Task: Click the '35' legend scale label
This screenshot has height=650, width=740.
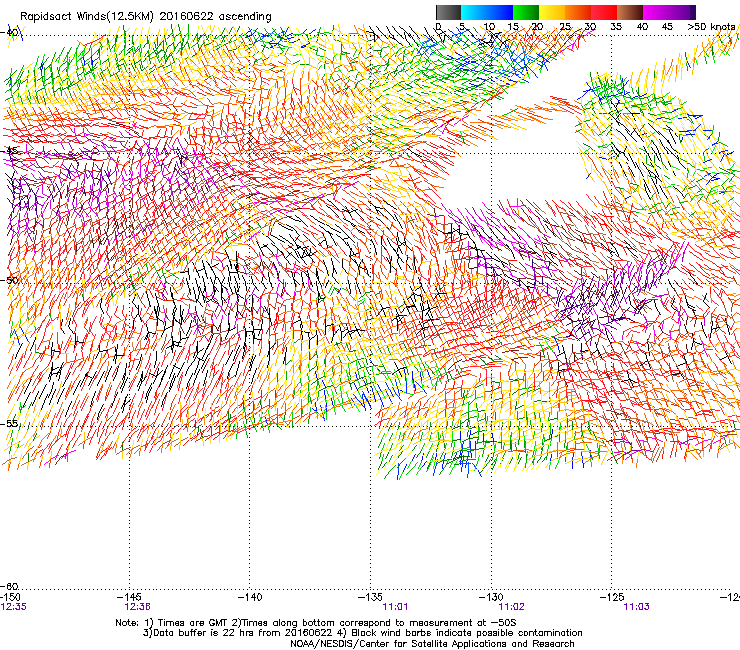Action: point(616,26)
